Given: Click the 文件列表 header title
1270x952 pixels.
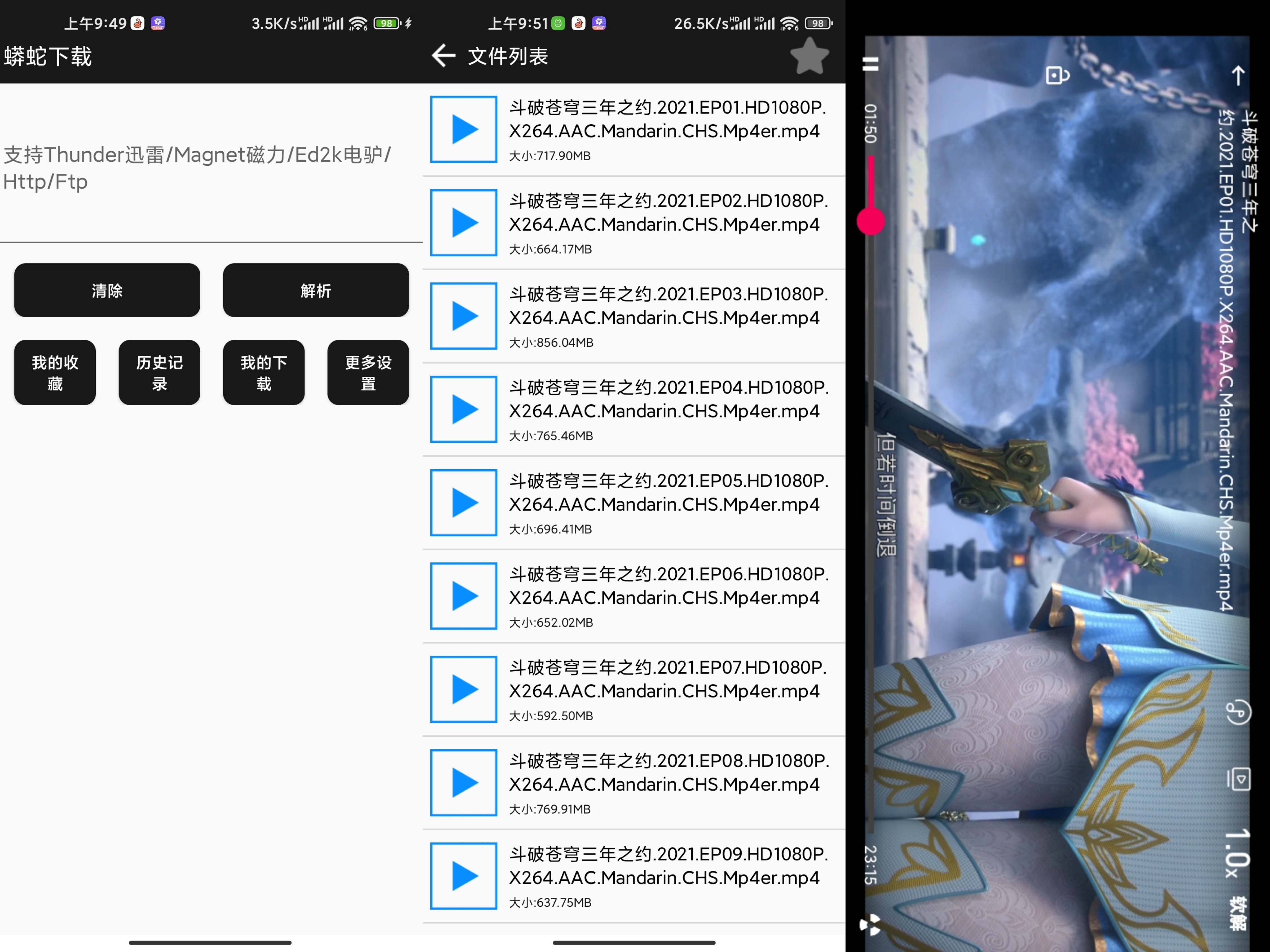Looking at the screenshot, I should [508, 56].
